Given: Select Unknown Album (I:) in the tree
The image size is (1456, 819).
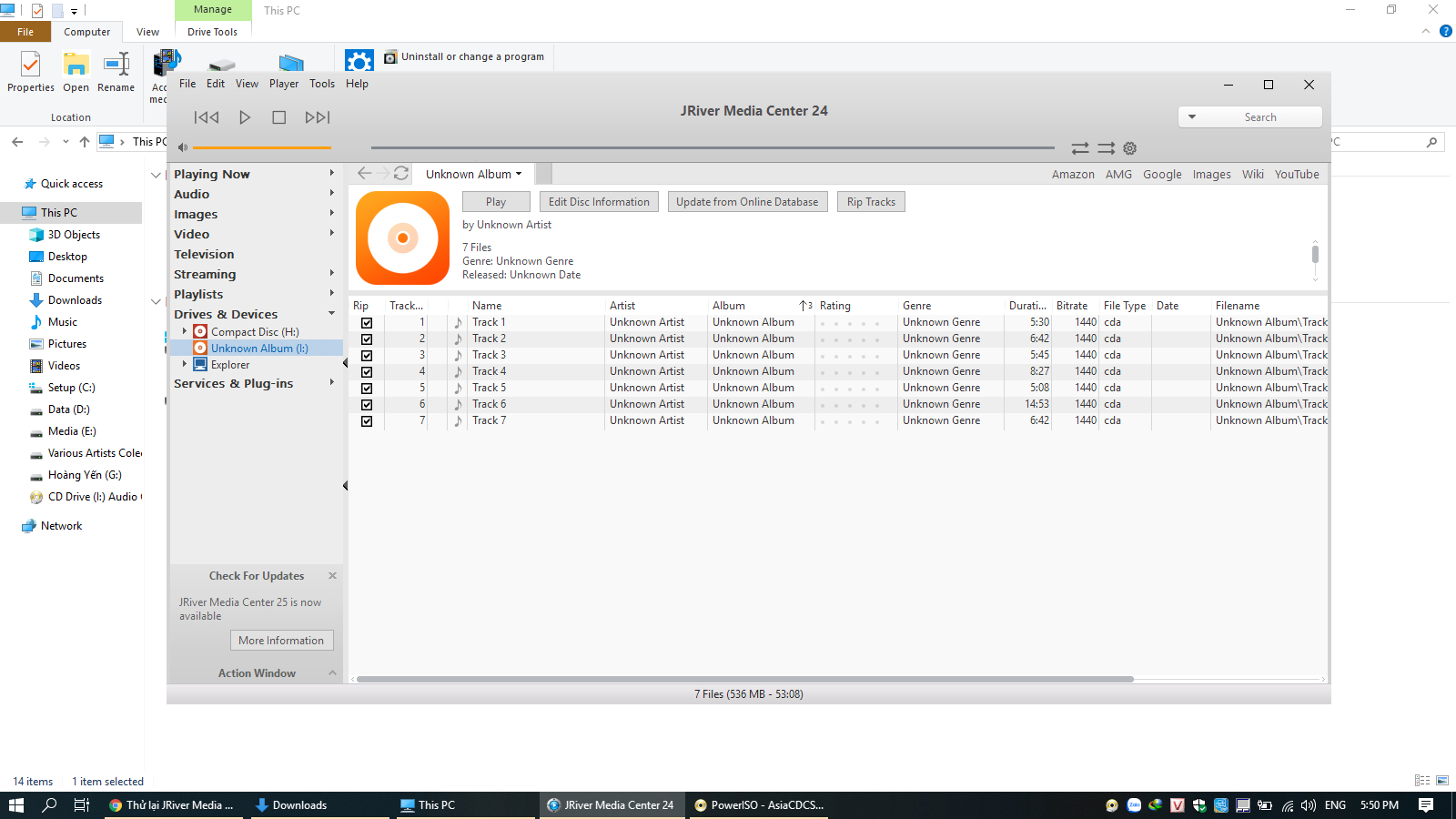Looking at the screenshot, I should pyautogui.click(x=259, y=348).
